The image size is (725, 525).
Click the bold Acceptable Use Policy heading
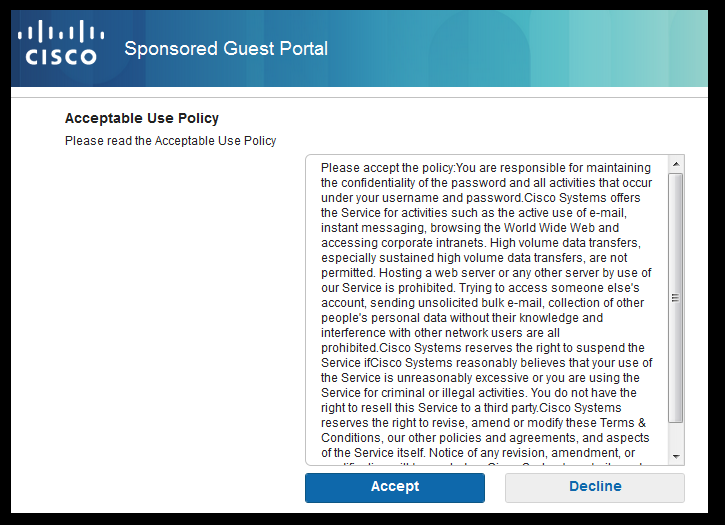coord(141,118)
